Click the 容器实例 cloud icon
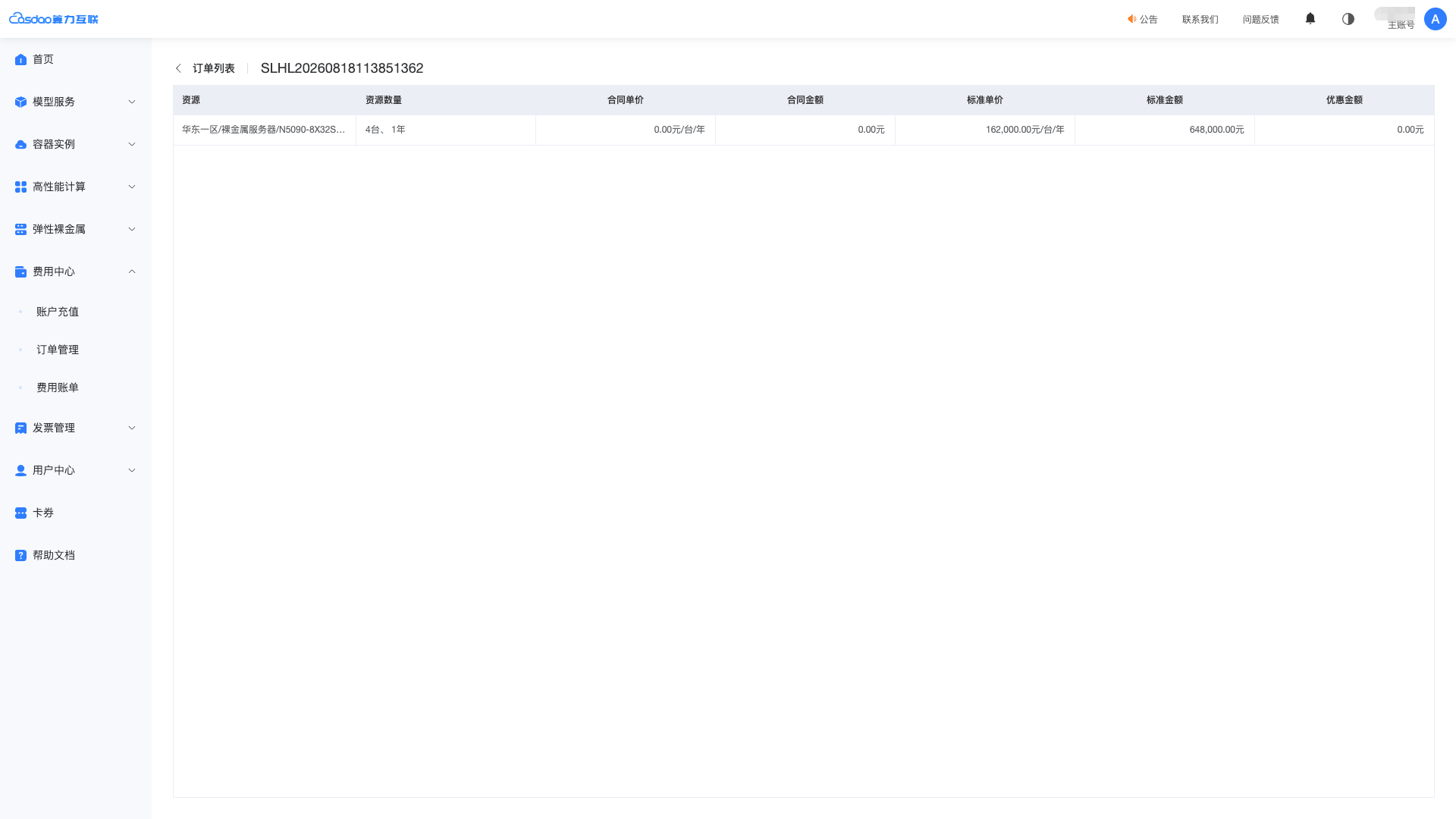1456x819 pixels. tap(20, 144)
